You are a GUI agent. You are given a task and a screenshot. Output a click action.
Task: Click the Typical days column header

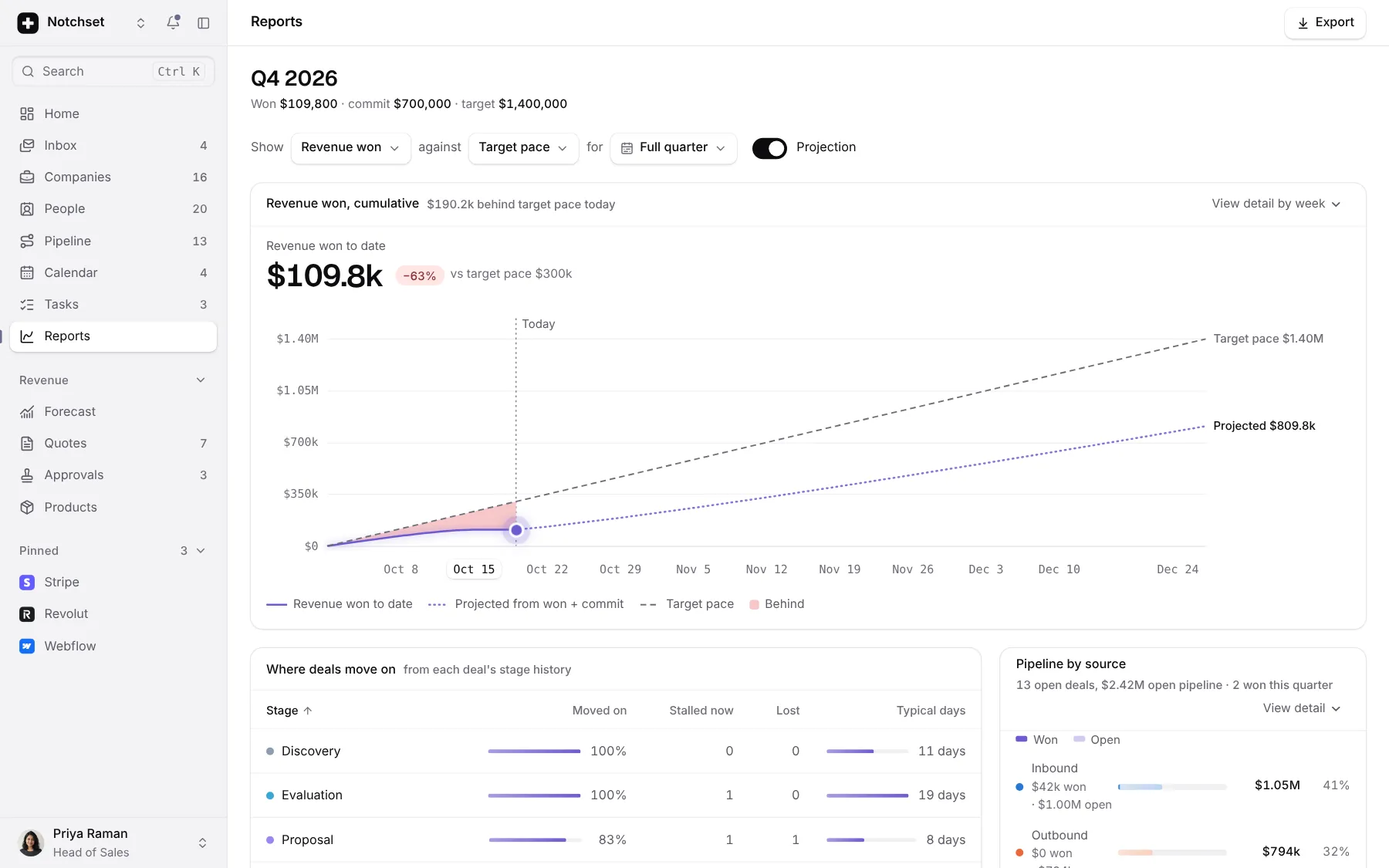tap(931, 711)
